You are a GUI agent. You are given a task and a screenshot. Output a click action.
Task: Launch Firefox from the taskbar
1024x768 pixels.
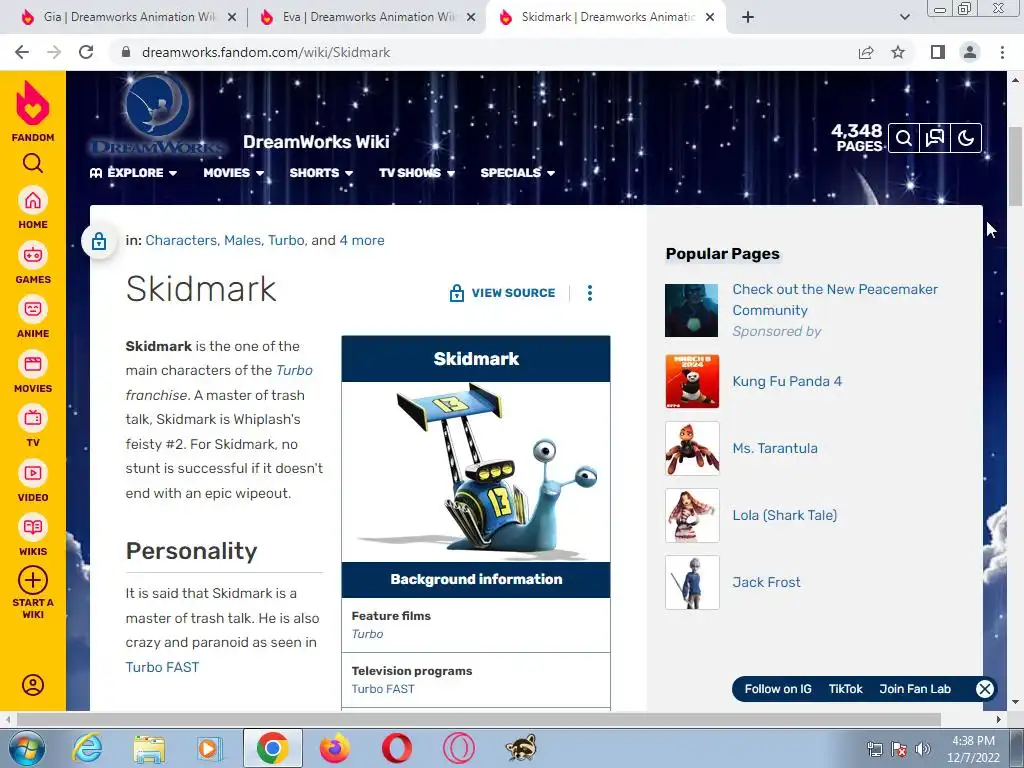(334, 748)
